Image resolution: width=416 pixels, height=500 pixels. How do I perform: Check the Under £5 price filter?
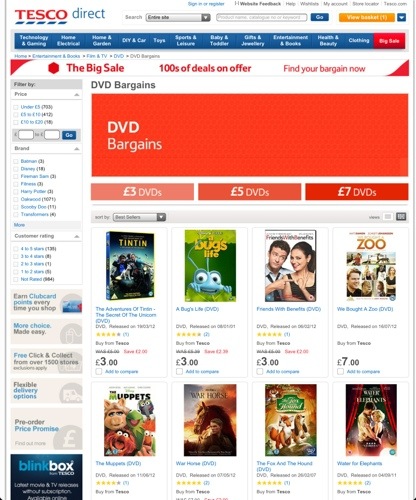16,107
